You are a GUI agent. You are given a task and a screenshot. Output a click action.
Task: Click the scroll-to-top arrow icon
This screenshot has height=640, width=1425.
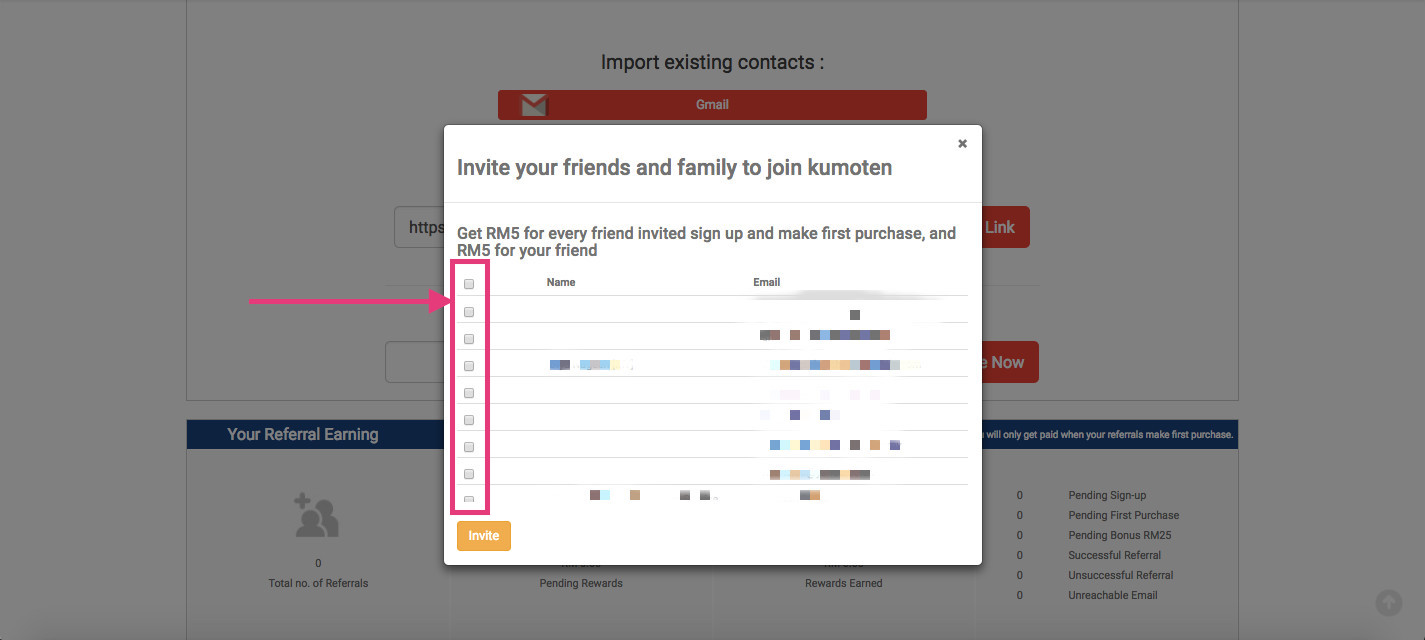point(1388,602)
